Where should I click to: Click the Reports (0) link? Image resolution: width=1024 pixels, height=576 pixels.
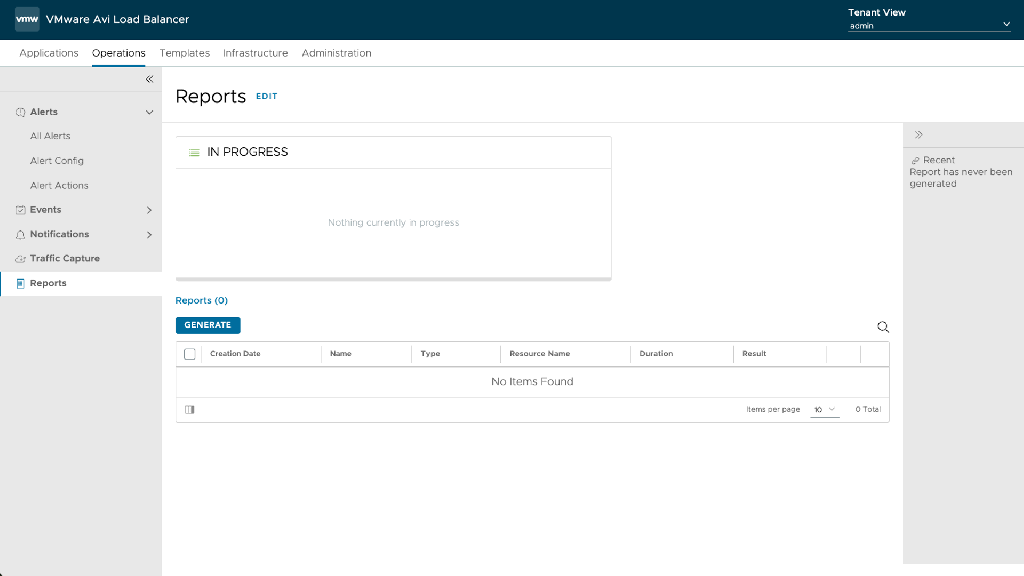(x=201, y=300)
